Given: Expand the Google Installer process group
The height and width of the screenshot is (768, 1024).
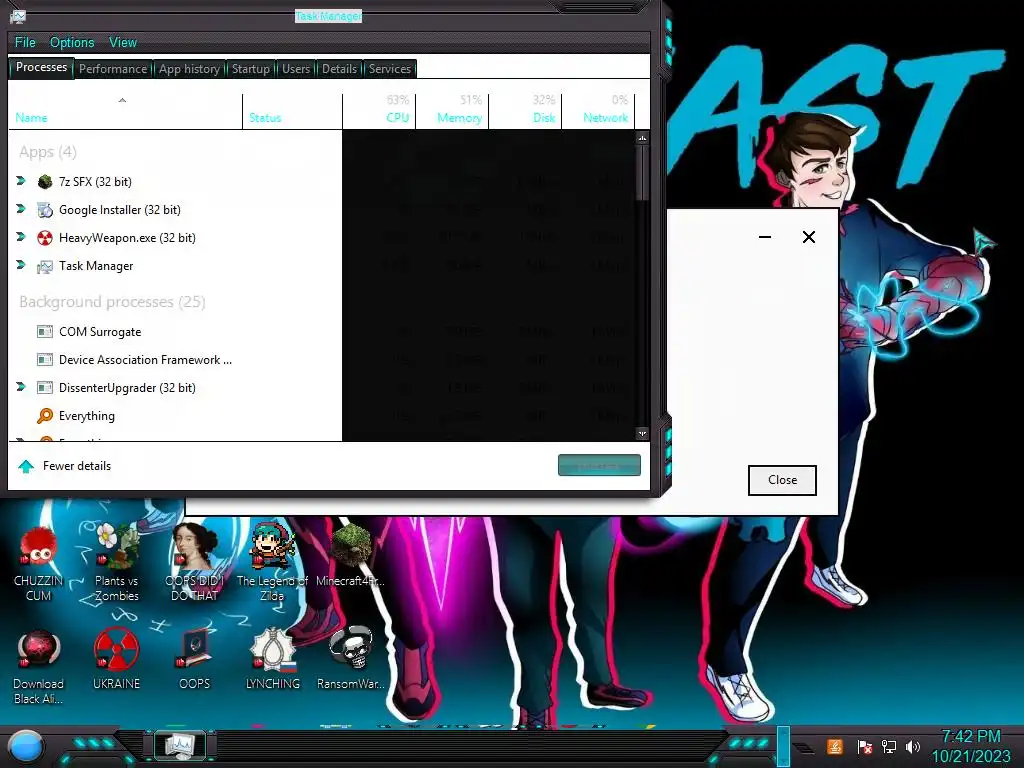Looking at the screenshot, I should [21, 209].
